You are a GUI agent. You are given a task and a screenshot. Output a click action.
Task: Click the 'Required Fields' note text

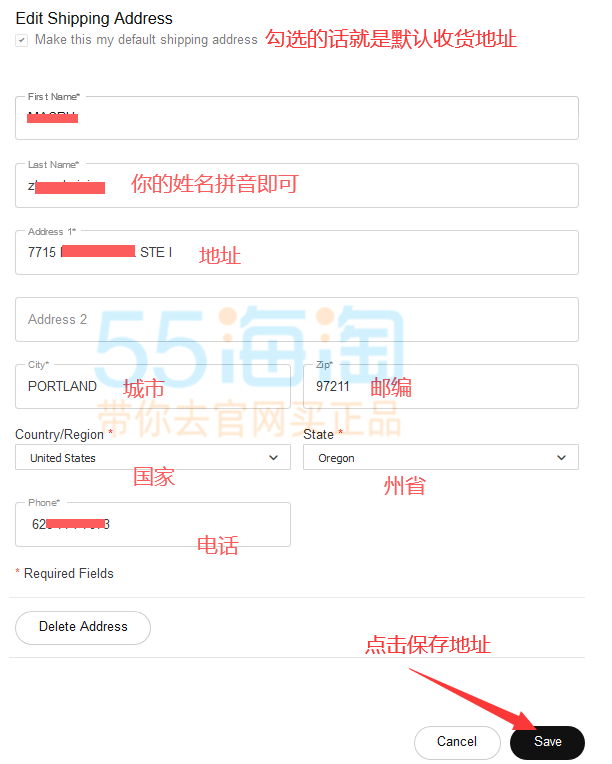pos(69,573)
